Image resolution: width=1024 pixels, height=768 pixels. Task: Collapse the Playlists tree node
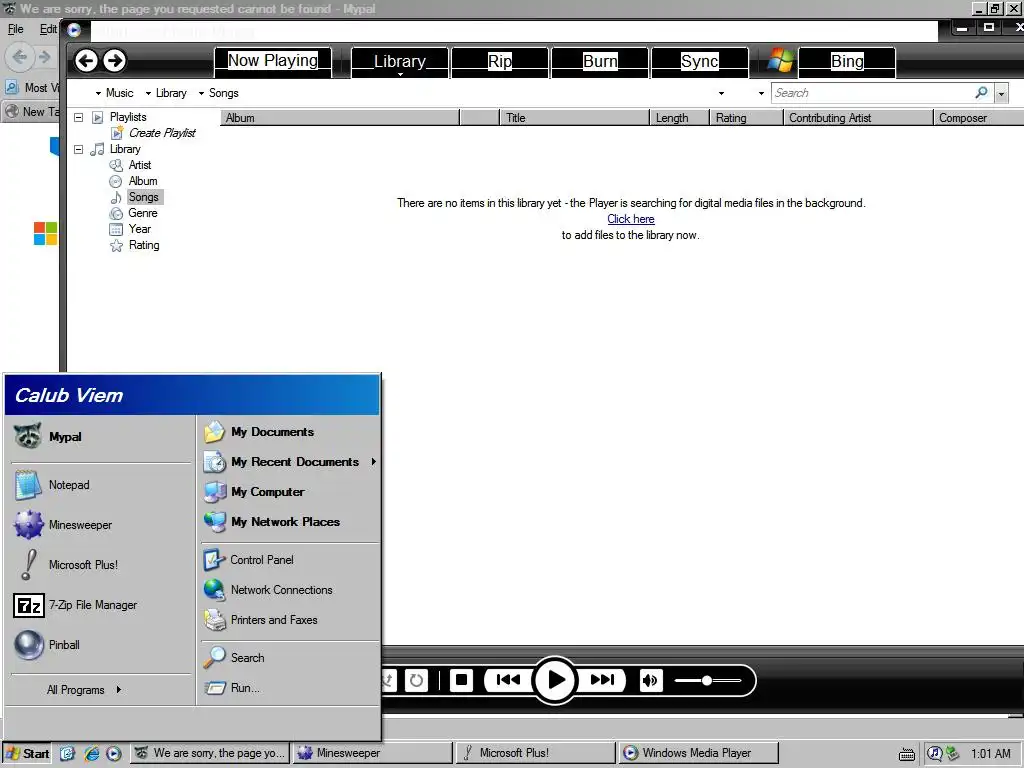(78, 118)
